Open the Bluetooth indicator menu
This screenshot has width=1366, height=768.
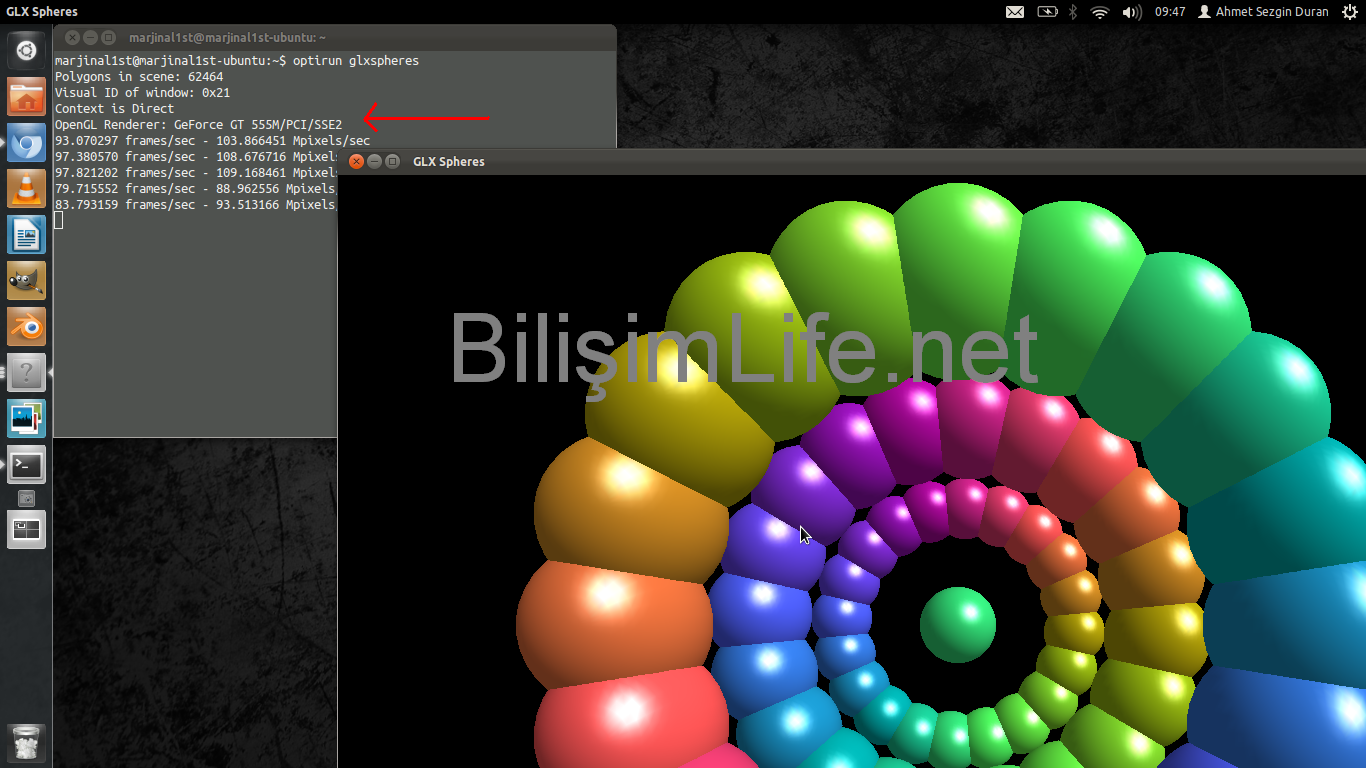1074,12
